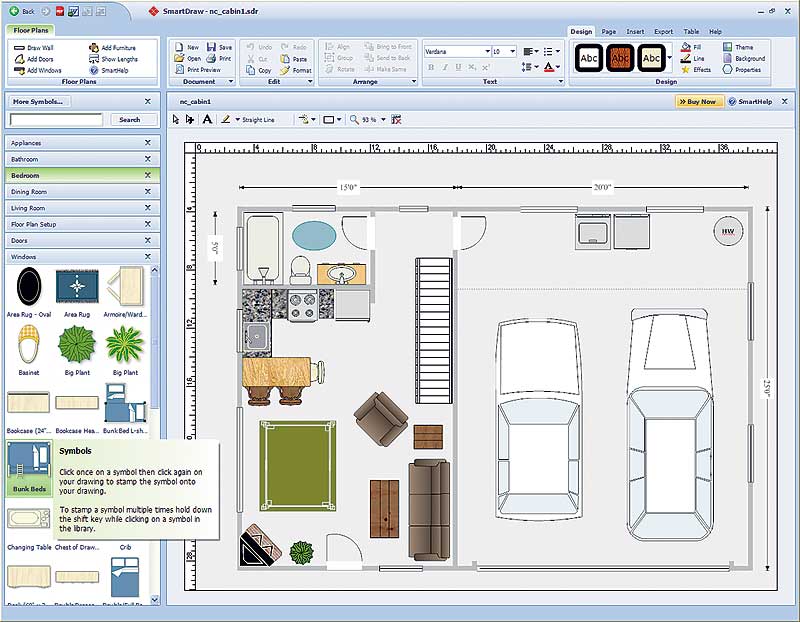Expand the Text group menu arrow
This screenshot has height=622, width=800.
[x=560, y=82]
